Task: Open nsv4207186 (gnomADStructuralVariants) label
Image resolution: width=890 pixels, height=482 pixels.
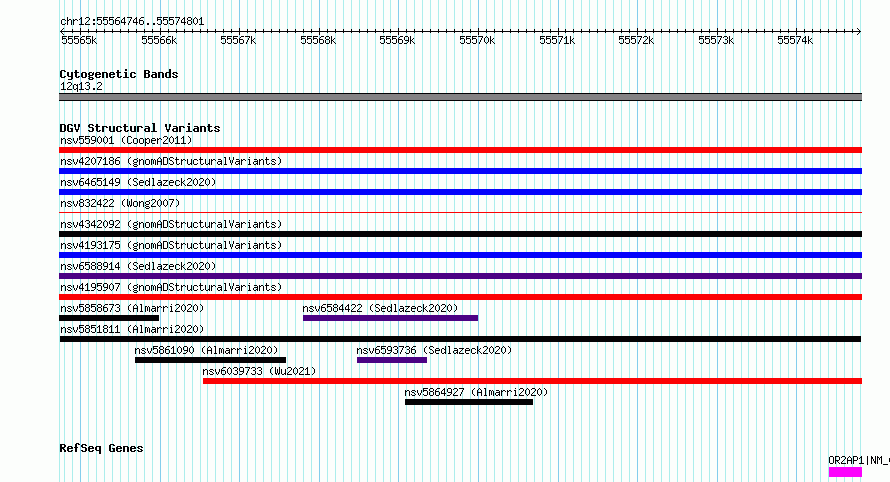Action: 171,161
